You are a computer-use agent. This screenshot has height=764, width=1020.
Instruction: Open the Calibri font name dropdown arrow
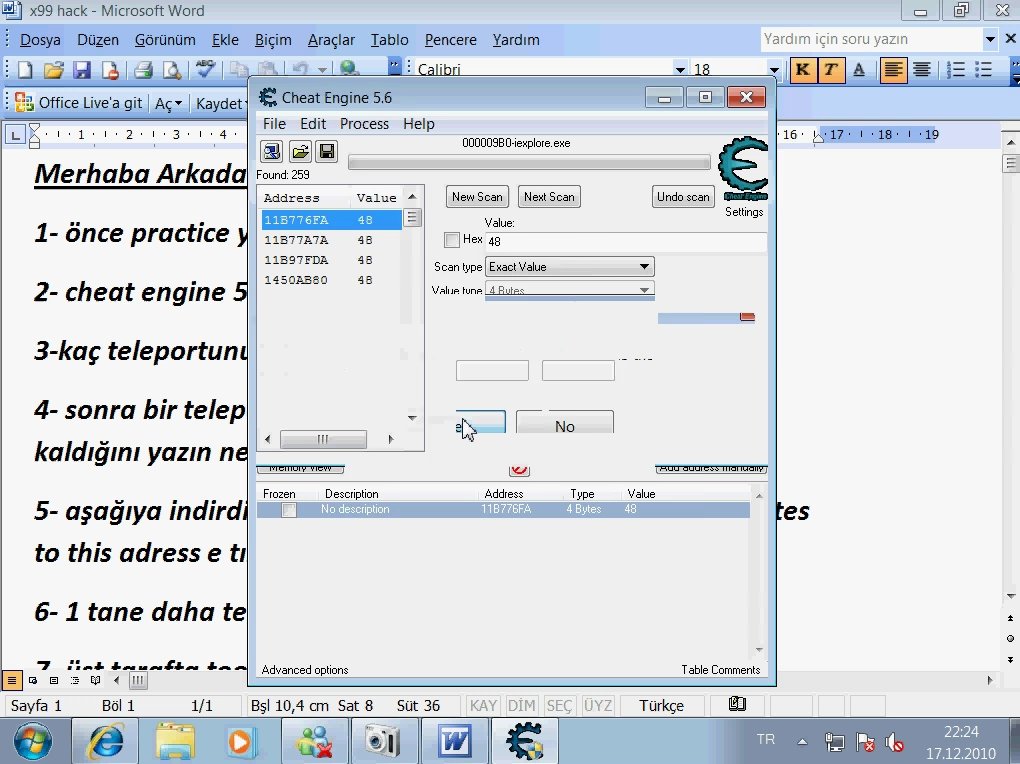[x=680, y=70]
